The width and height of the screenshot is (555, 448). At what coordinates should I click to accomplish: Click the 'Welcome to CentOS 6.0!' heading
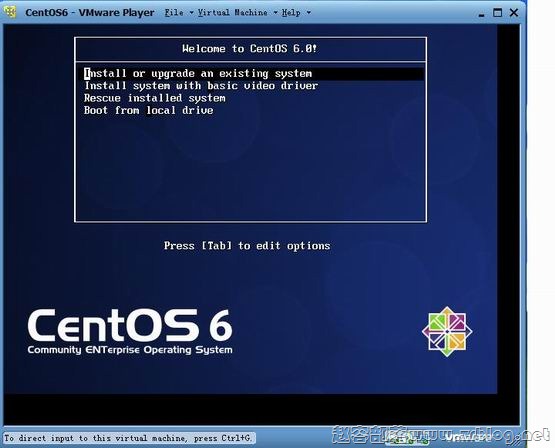[250, 48]
